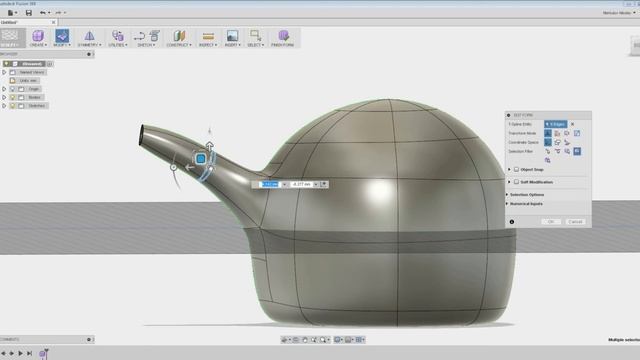Viewport: 640px width, 360px height.
Task: Select vertex Selection Filter icon
Action: click(548, 151)
